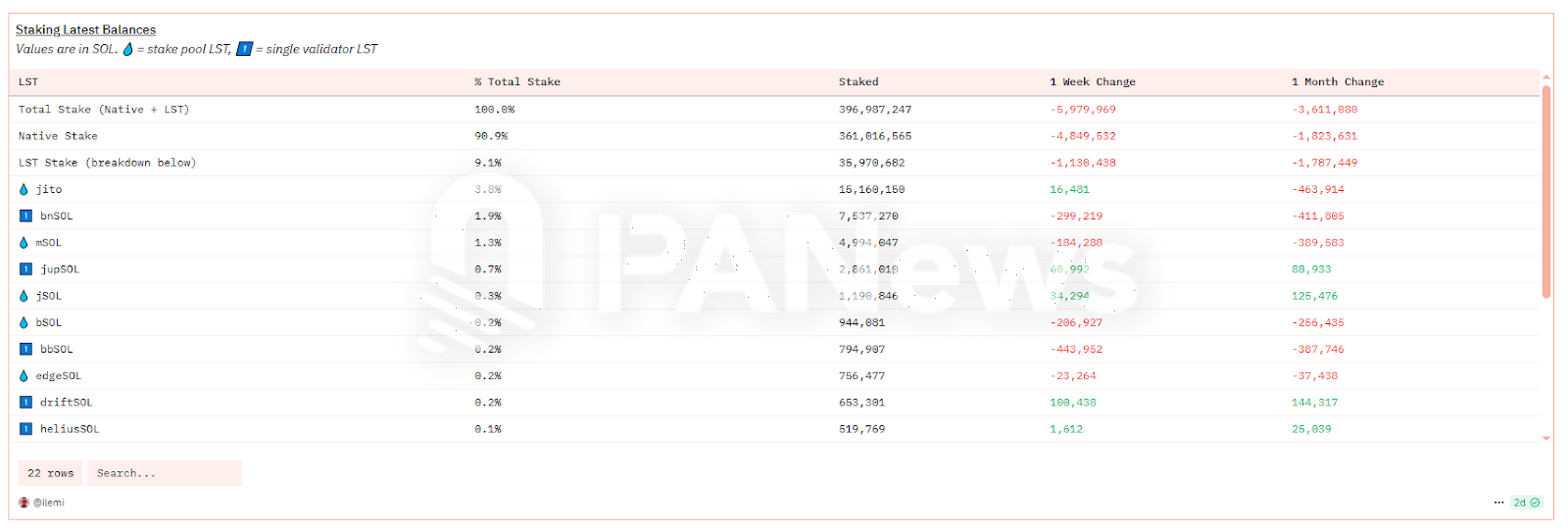Open the three-dot options menu
The height and width of the screenshot is (530, 1568).
(x=1498, y=503)
